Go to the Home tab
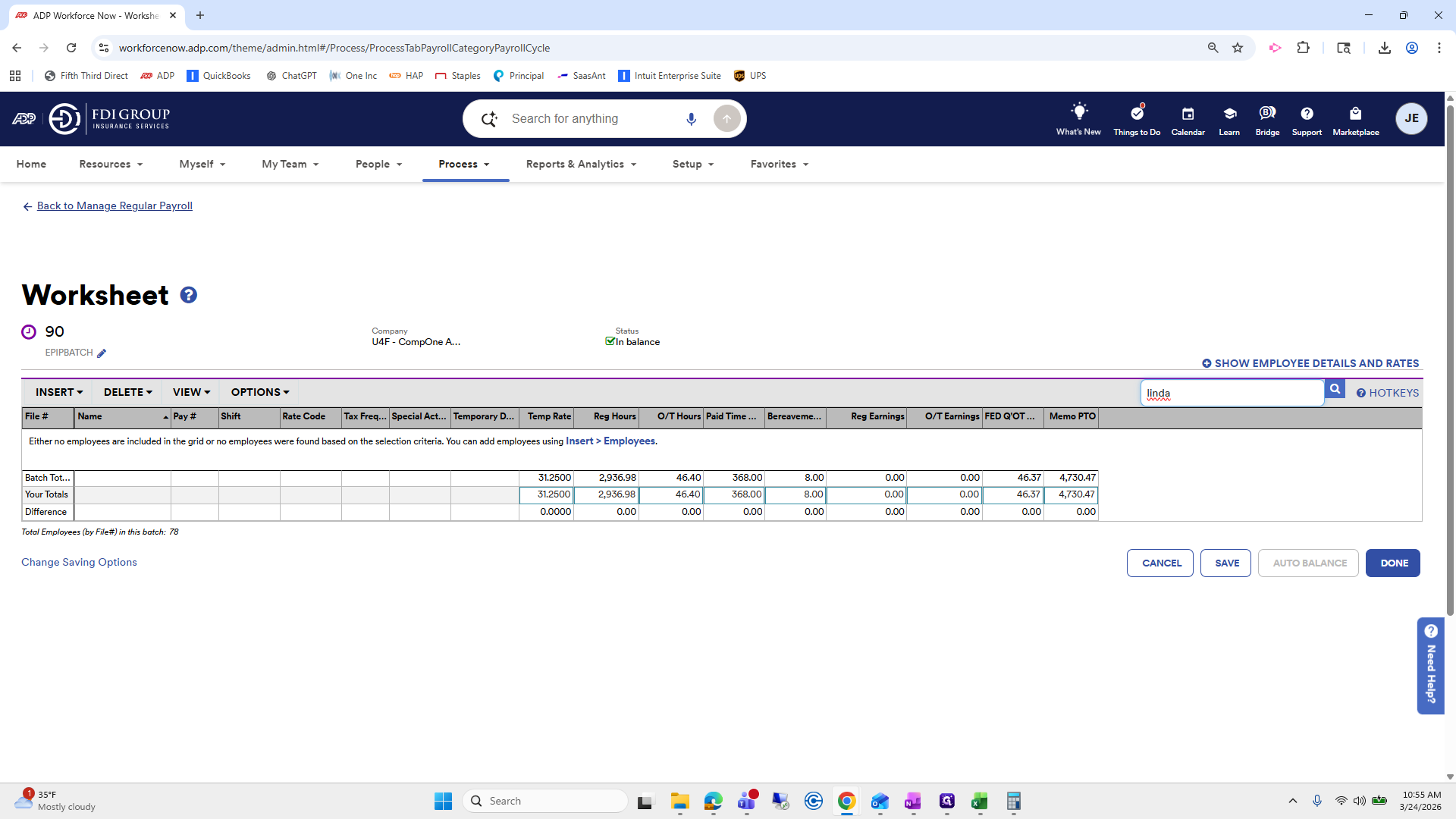Viewport: 1456px width, 819px height. tap(31, 164)
